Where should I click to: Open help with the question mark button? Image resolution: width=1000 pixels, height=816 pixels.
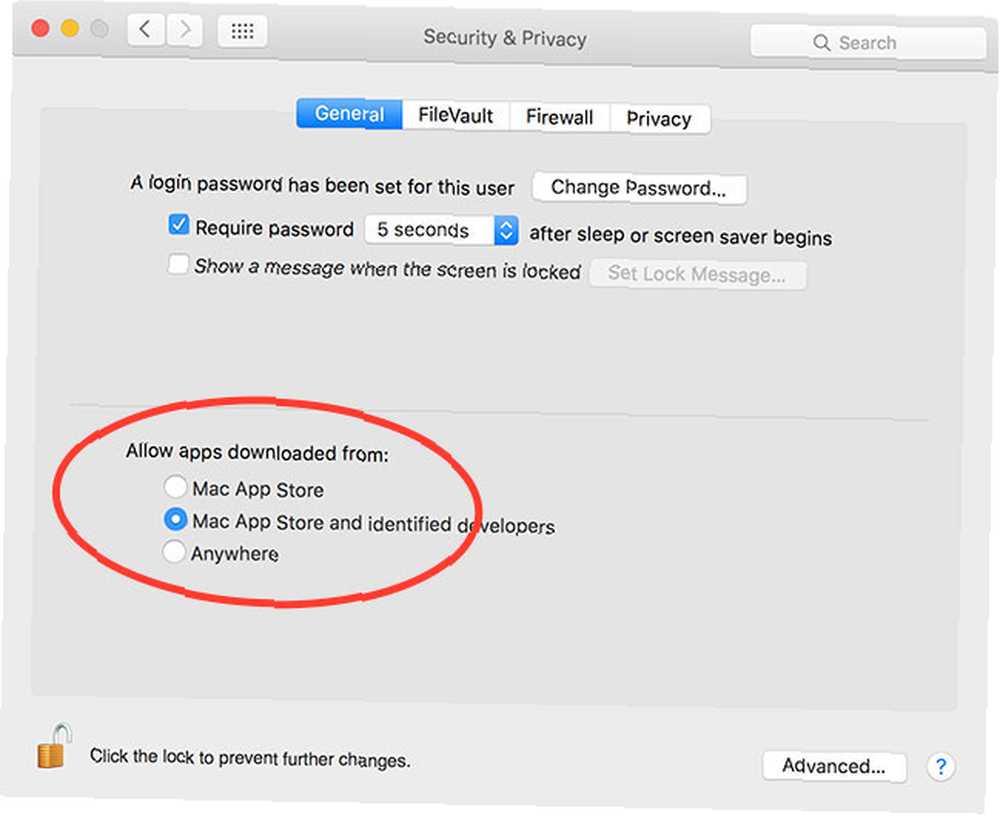tap(941, 766)
